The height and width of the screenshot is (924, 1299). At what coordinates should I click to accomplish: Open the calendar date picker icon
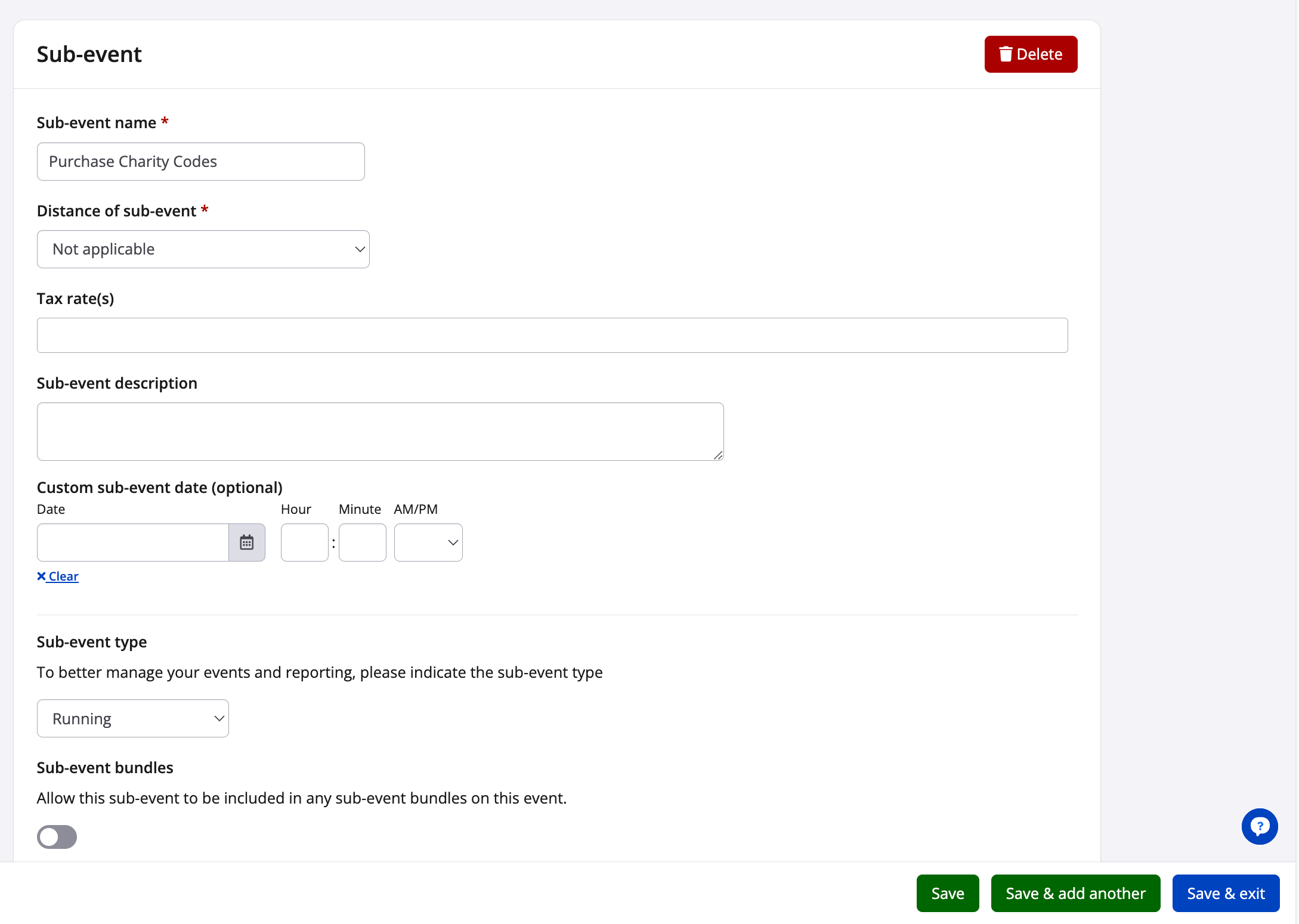click(x=246, y=542)
